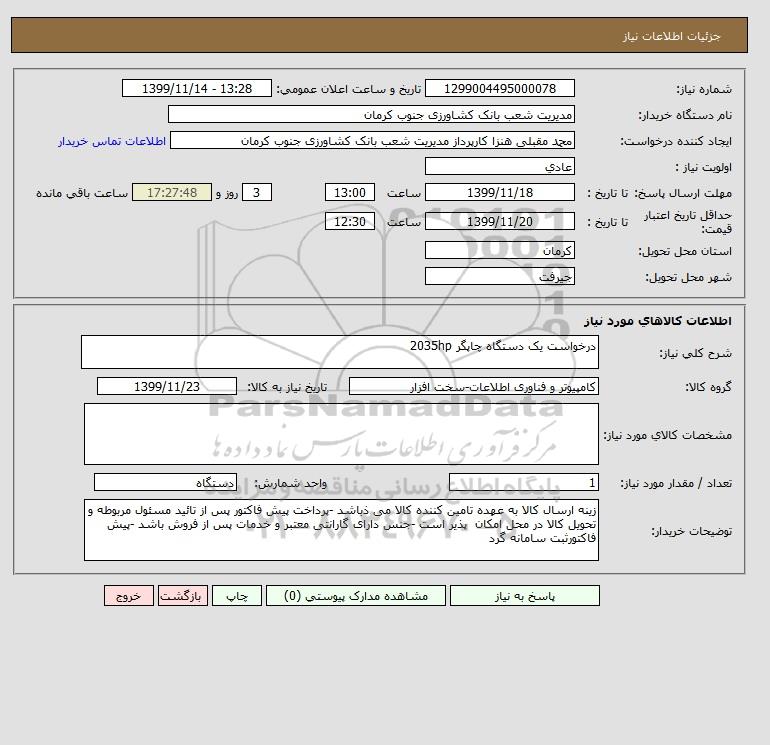Click the delivery city field 'جیرفت'
Screen dimensions: 770x745
point(499,276)
